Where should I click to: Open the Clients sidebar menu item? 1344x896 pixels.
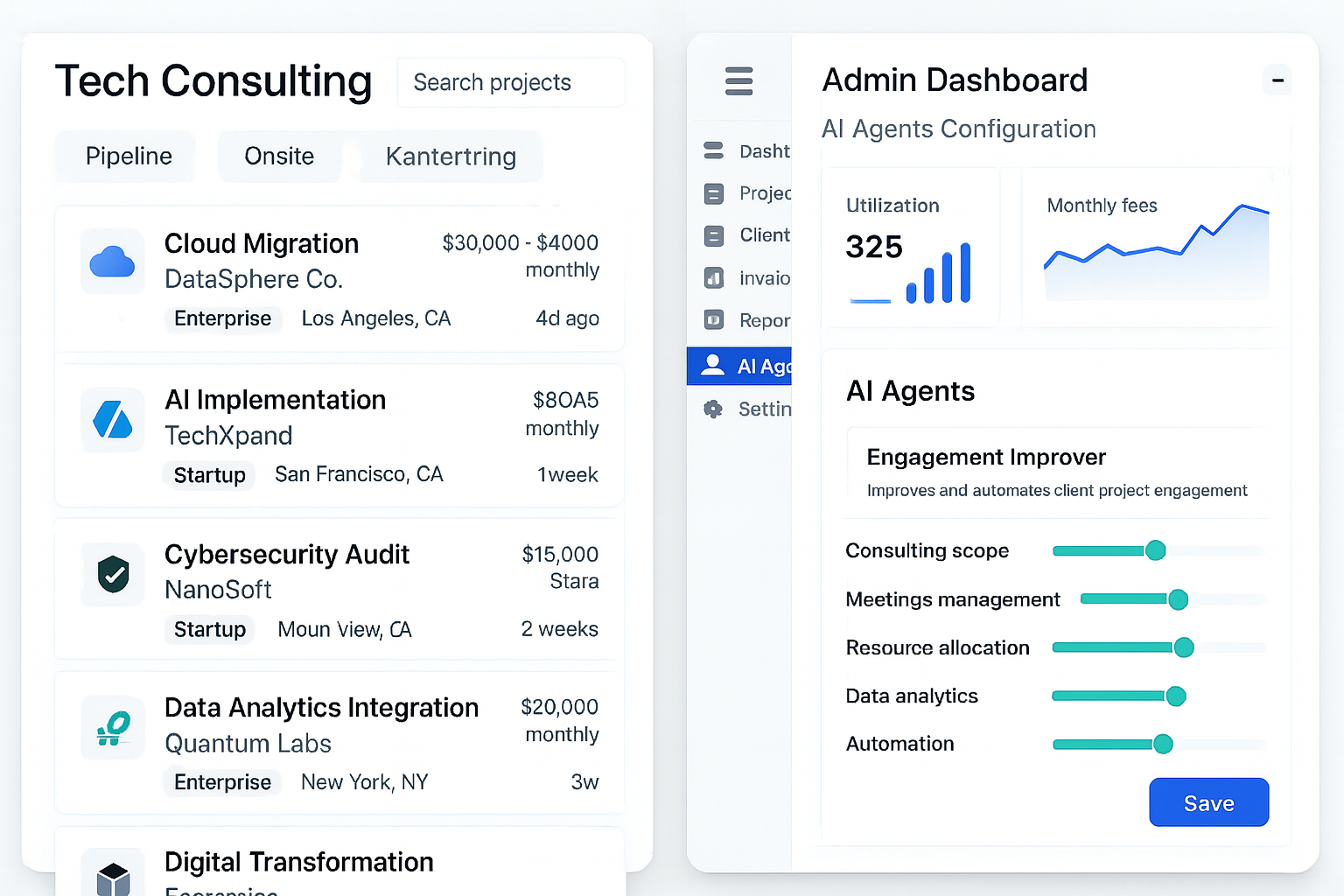point(749,235)
